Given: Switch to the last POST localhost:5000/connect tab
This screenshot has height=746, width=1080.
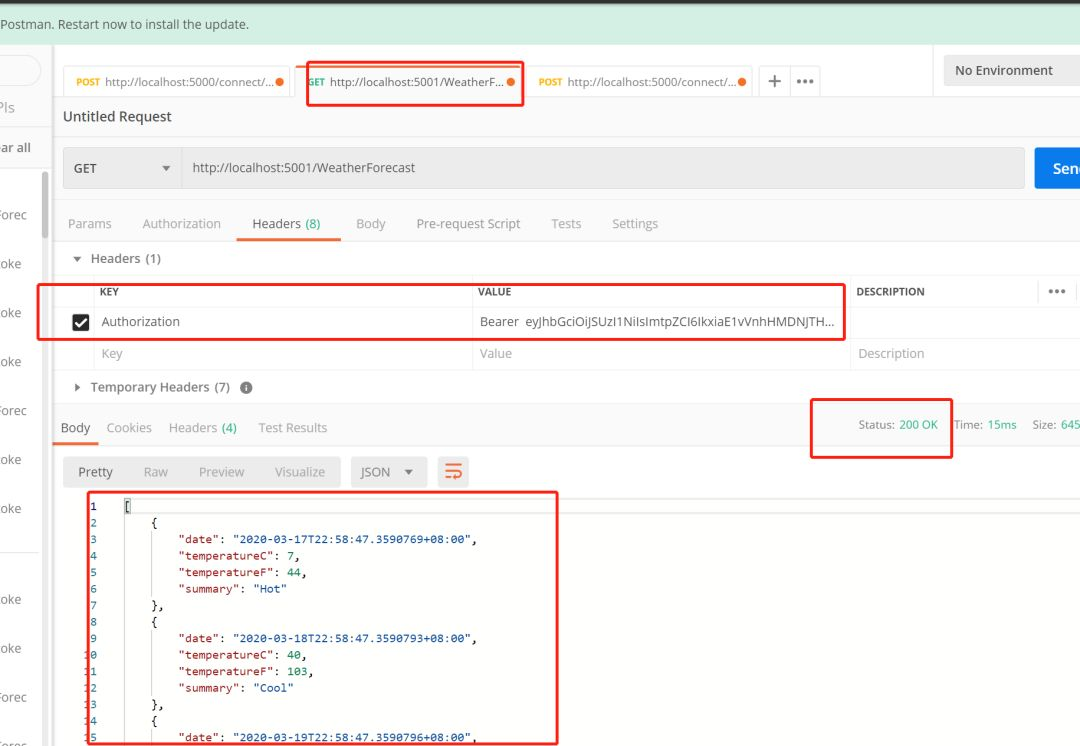Looking at the screenshot, I should pyautogui.click(x=642, y=82).
